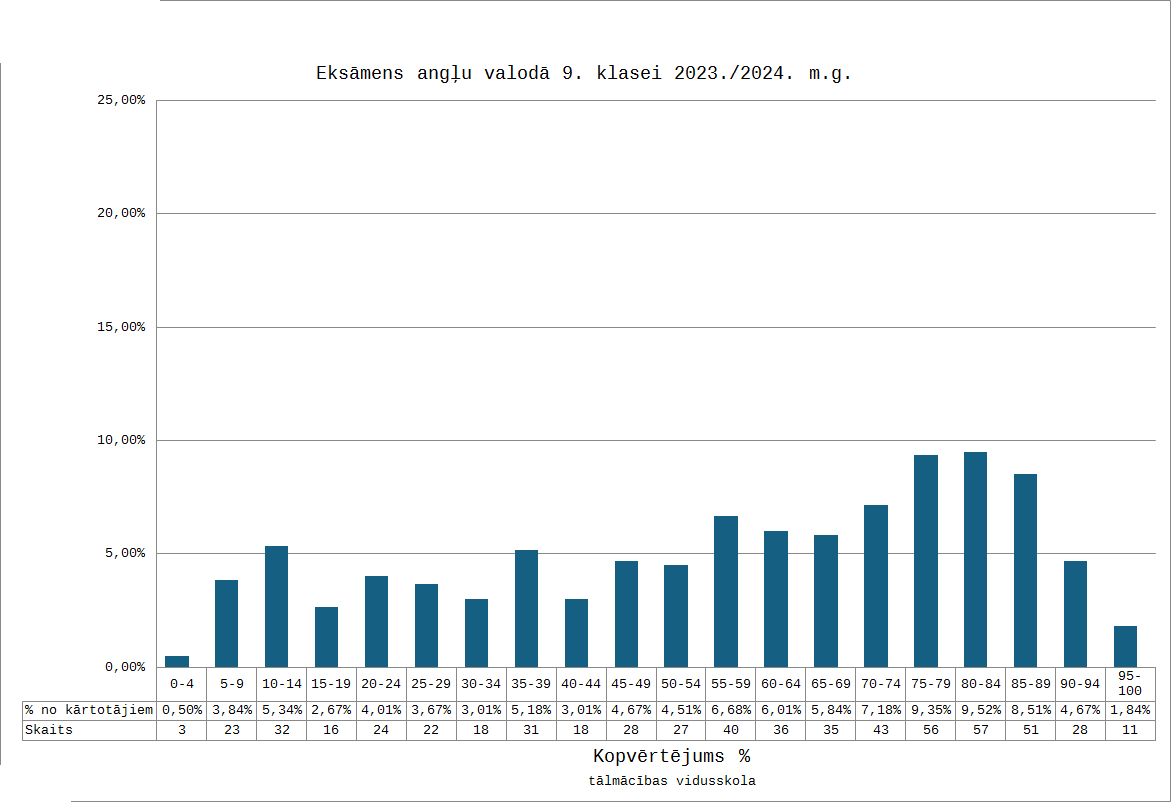Select the 85-89 range bar
The image size is (1171, 802).
(x=1025, y=570)
